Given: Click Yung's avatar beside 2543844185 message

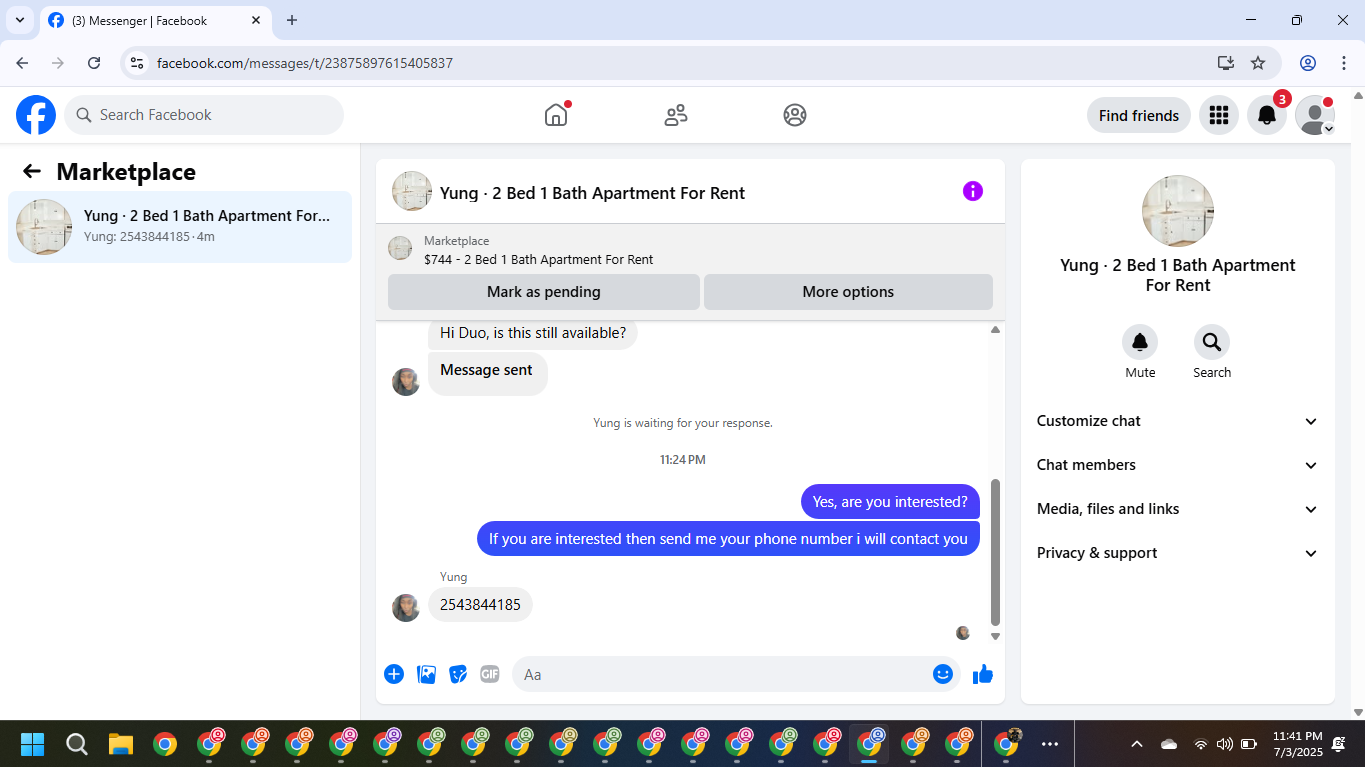Looking at the screenshot, I should coord(406,608).
